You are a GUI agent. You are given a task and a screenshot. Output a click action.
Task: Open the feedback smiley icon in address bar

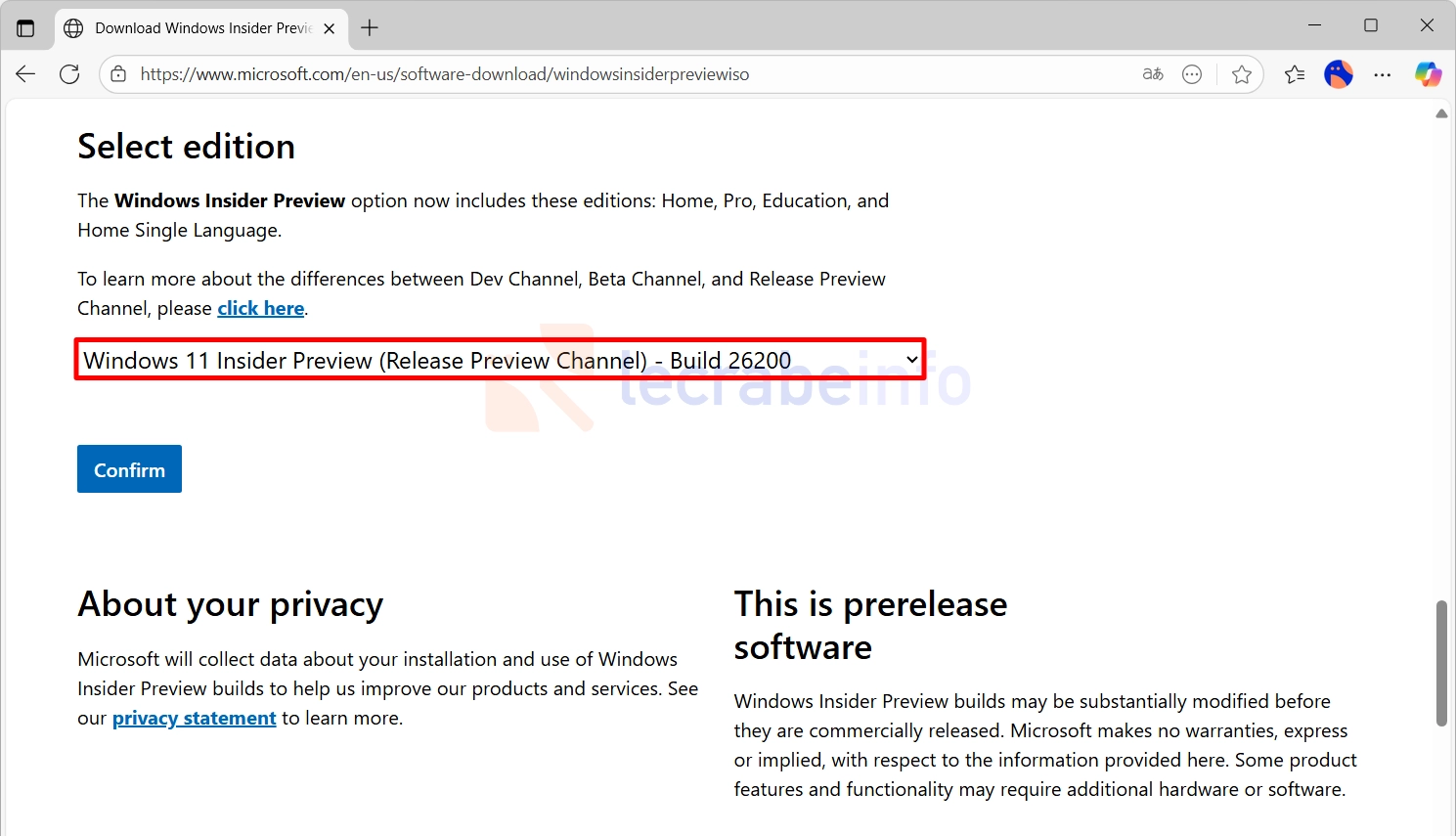1192,74
